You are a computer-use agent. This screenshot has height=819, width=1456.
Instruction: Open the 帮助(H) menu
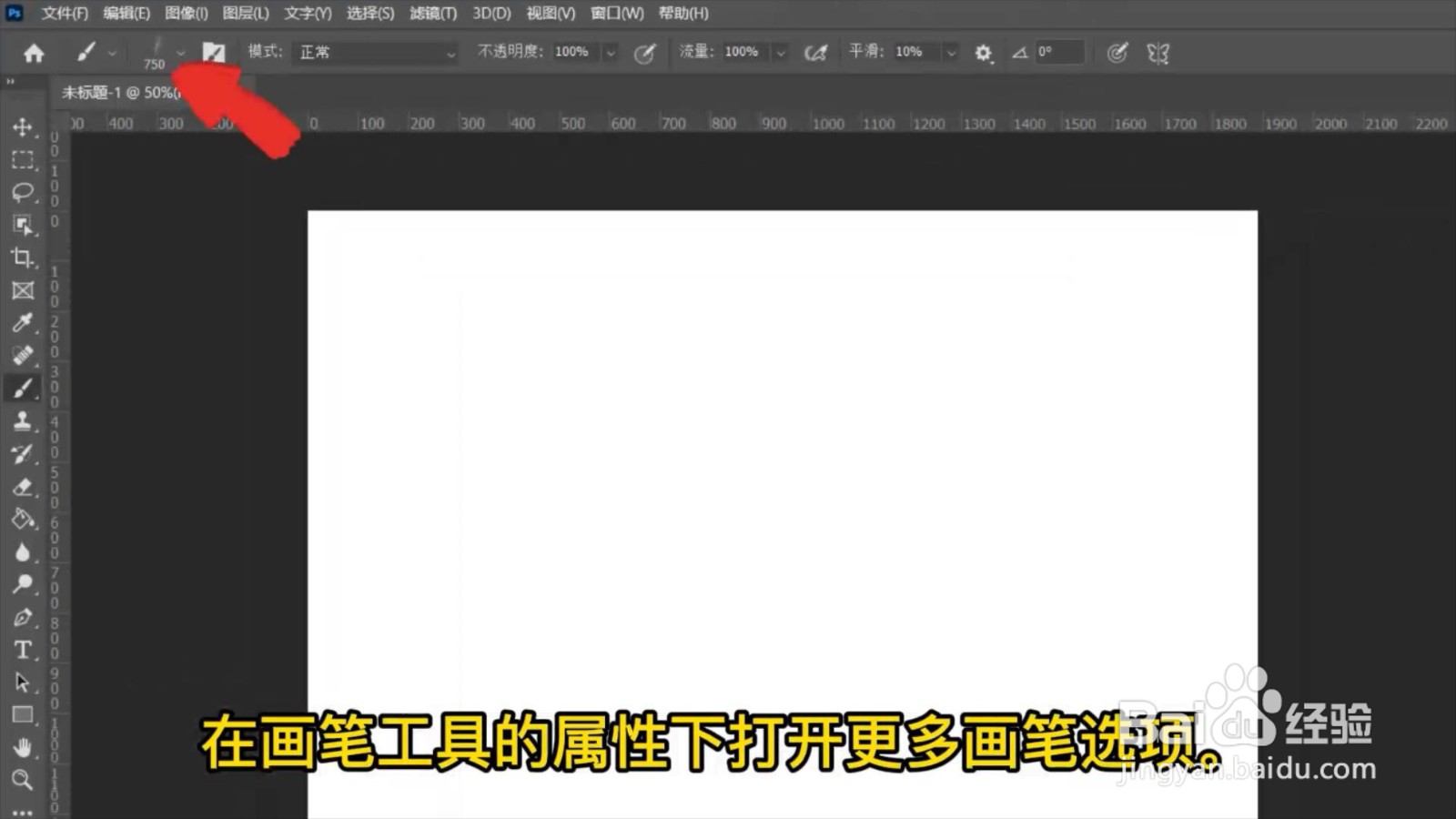click(x=683, y=13)
